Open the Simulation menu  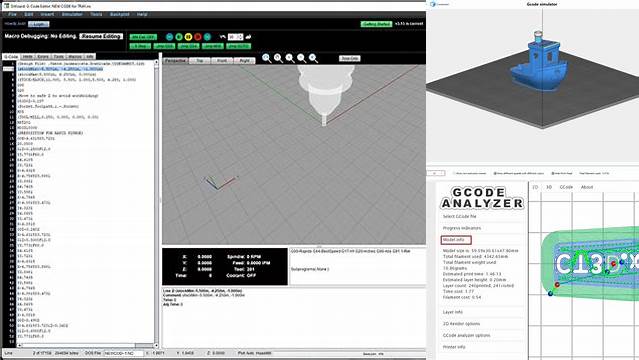[x=72, y=14]
